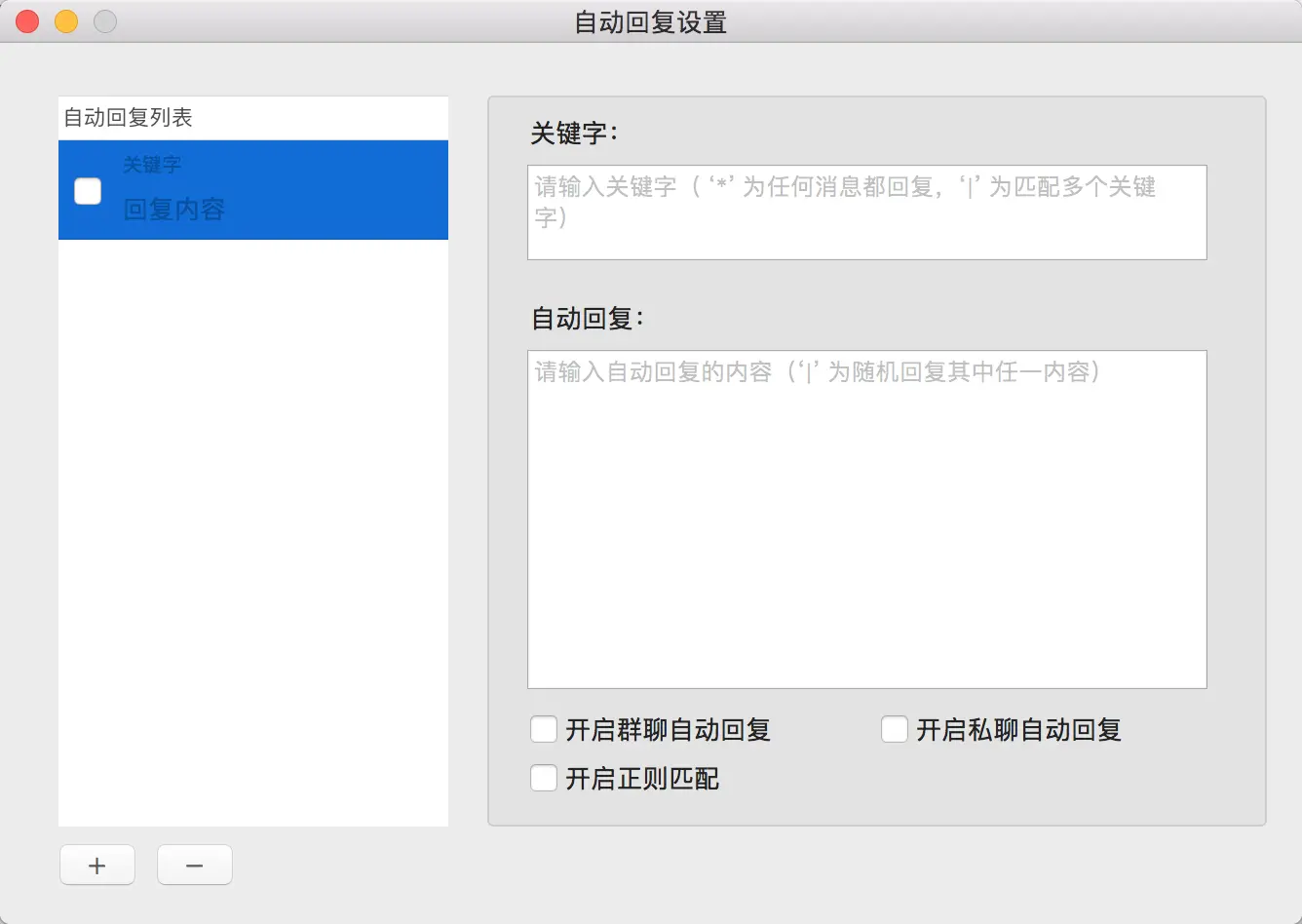This screenshot has height=924, width=1302.
Task: Add a new auto-reply rule with plus button
Action: pyautogui.click(x=97, y=865)
